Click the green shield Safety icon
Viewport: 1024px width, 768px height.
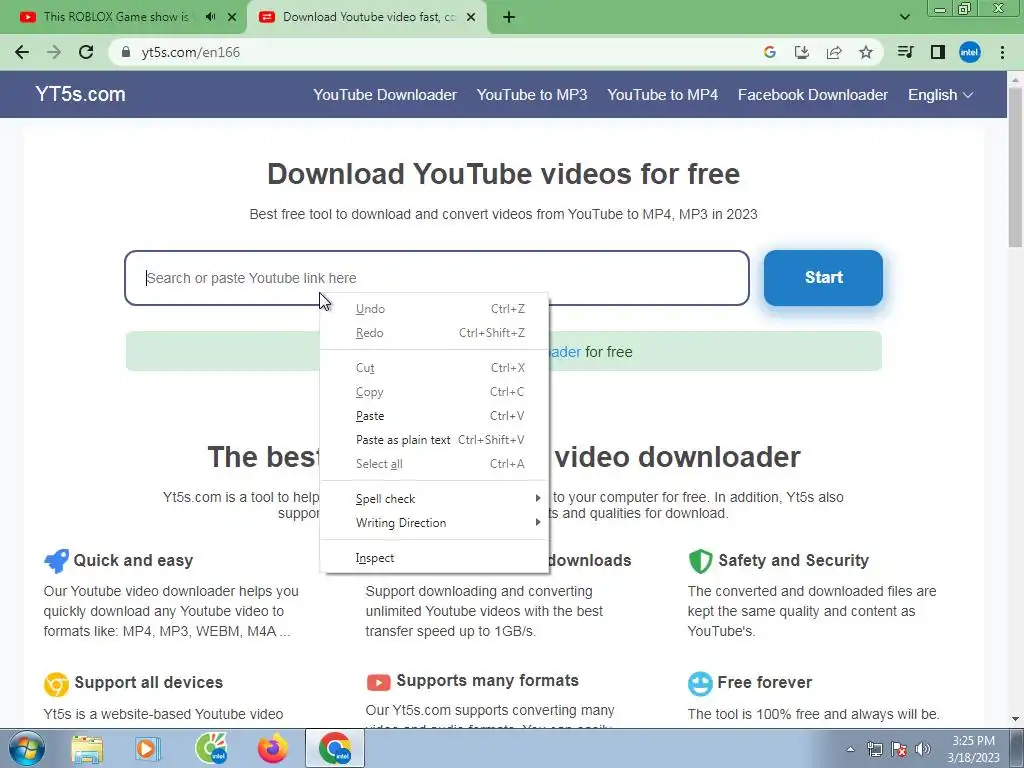(700, 561)
